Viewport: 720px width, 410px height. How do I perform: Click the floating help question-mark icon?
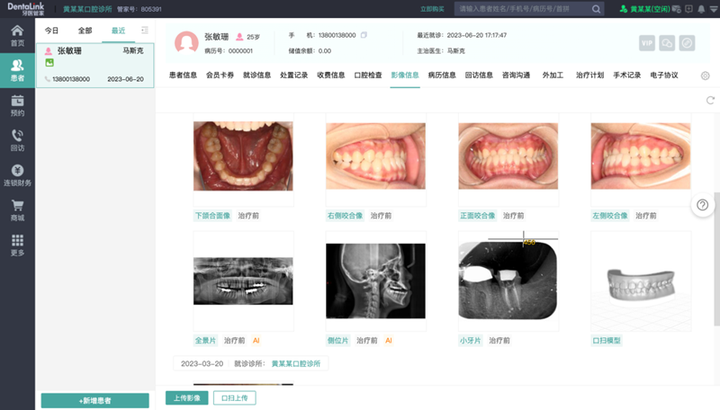[703, 205]
